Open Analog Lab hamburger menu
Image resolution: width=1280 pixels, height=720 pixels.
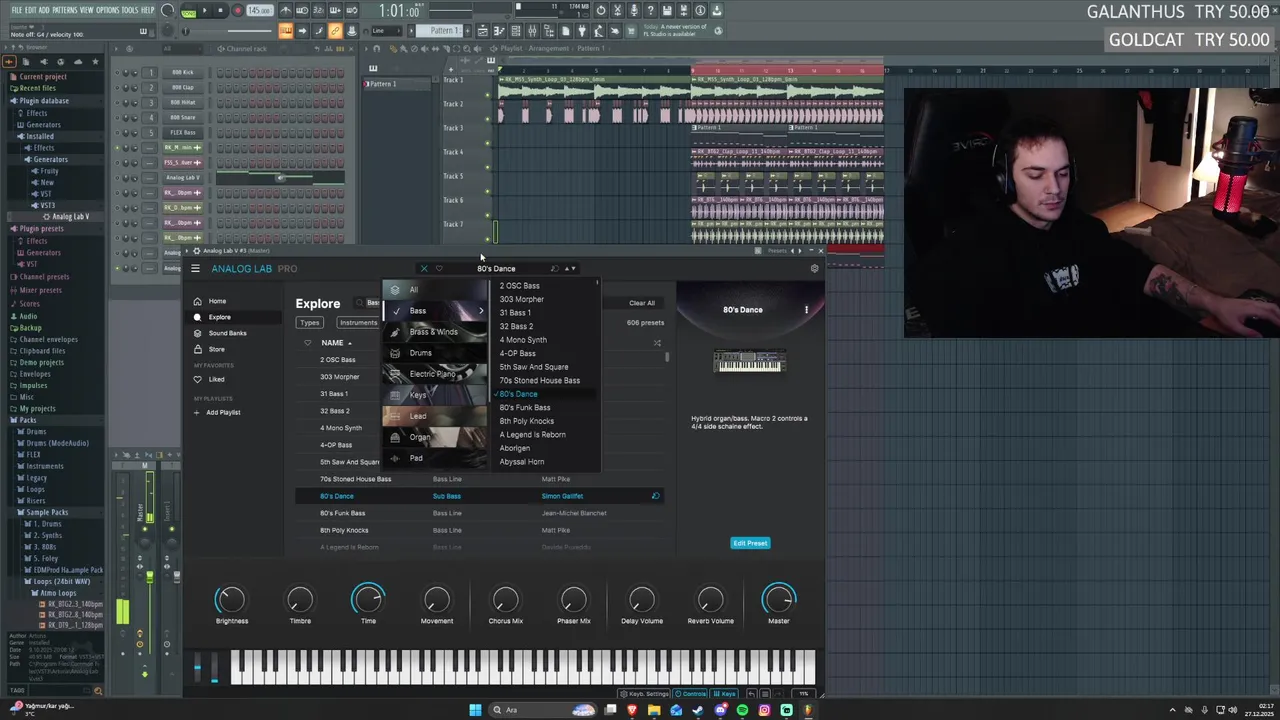195,268
